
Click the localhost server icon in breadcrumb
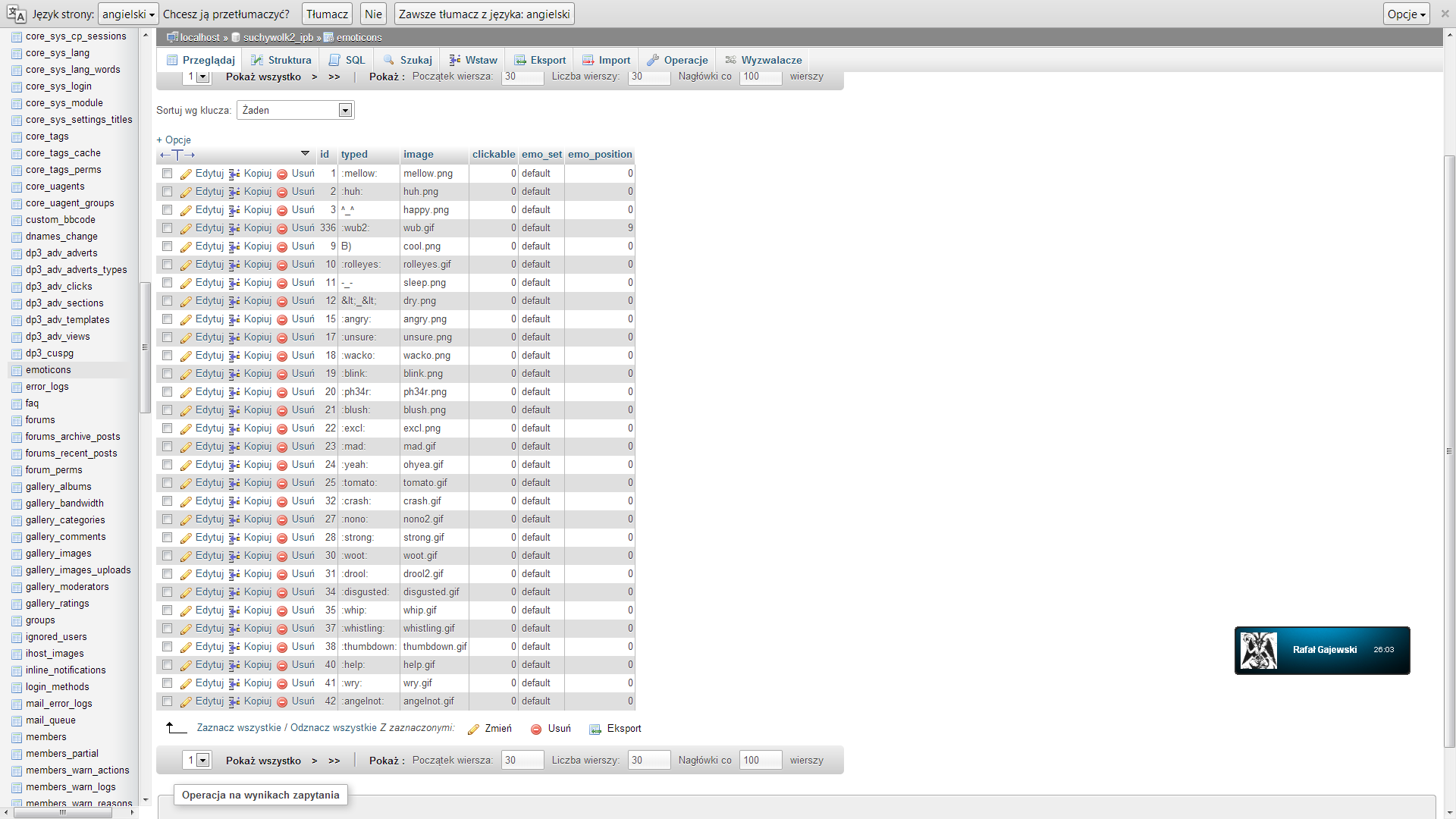[x=172, y=37]
